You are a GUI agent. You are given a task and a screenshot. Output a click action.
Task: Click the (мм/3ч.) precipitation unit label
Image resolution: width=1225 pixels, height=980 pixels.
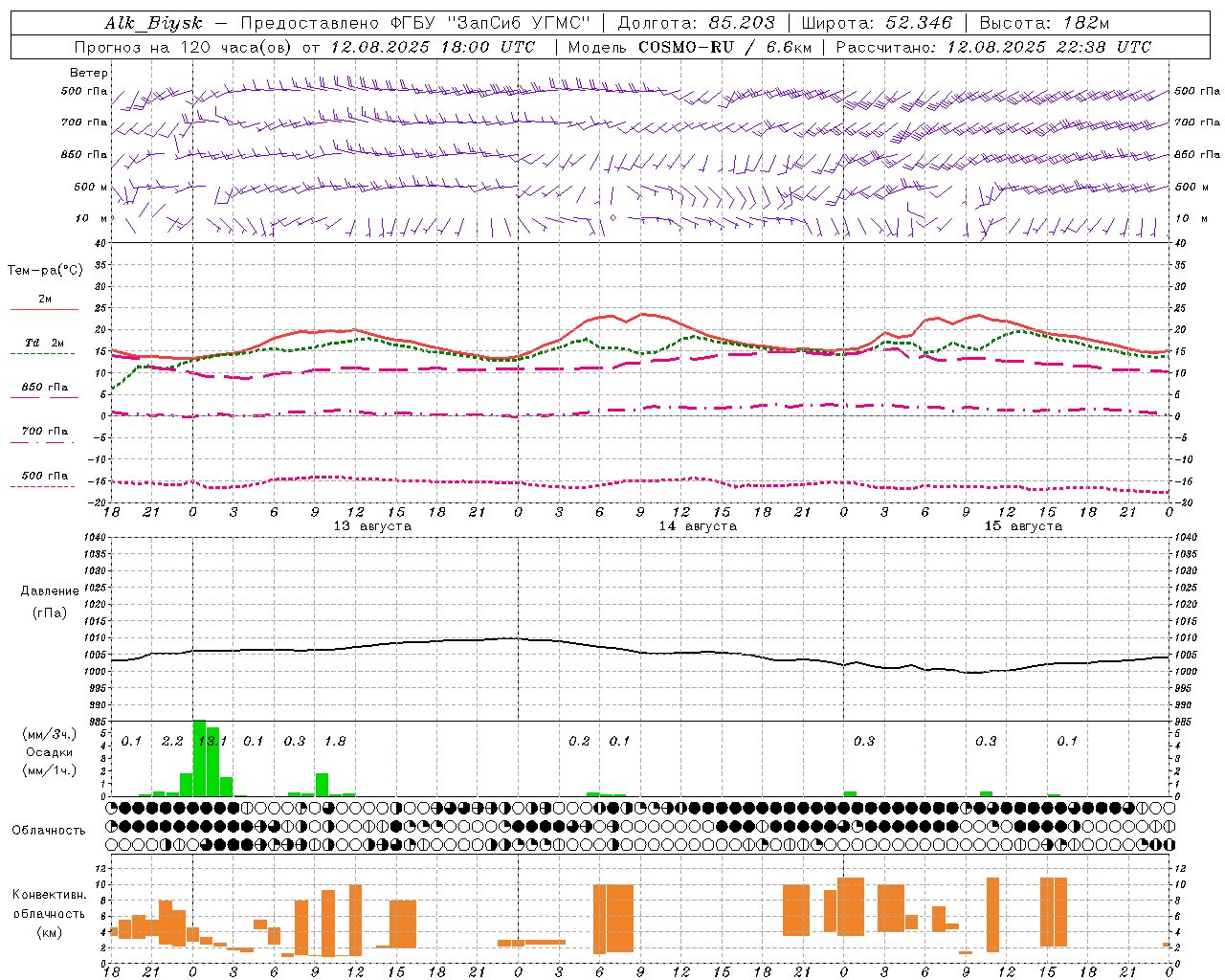(x=50, y=734)
